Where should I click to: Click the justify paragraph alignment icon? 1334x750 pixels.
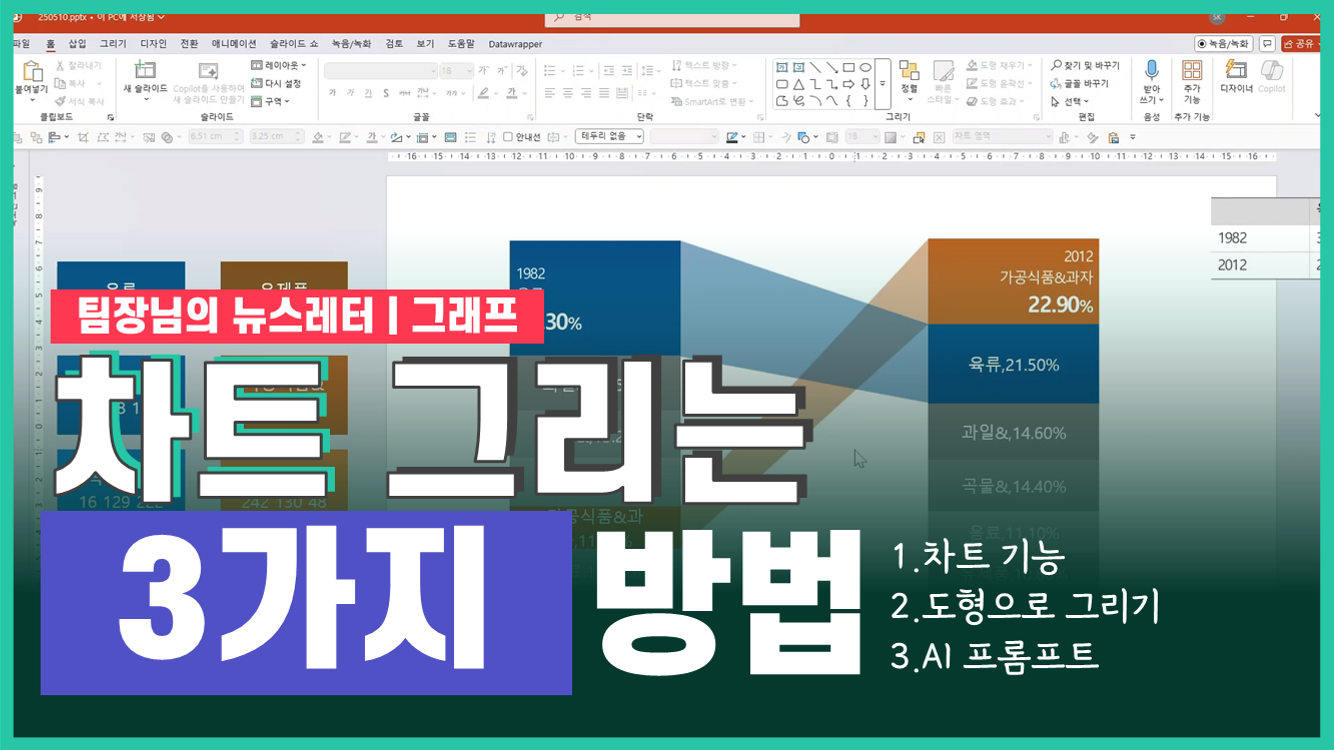(603, 93)
